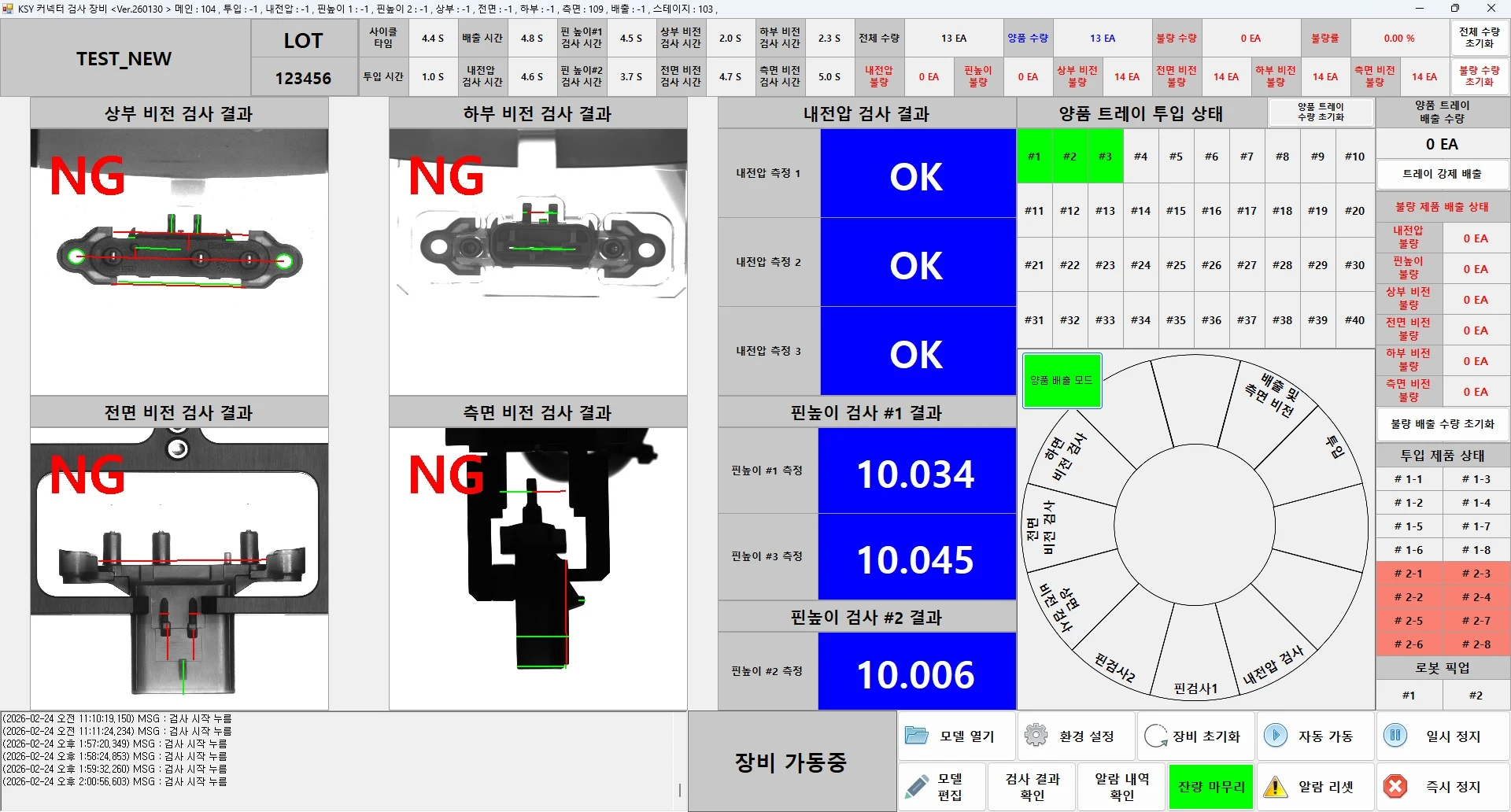Select tray slot #1
Viewport: 1511px width, 812px height.
(1034, 157)
